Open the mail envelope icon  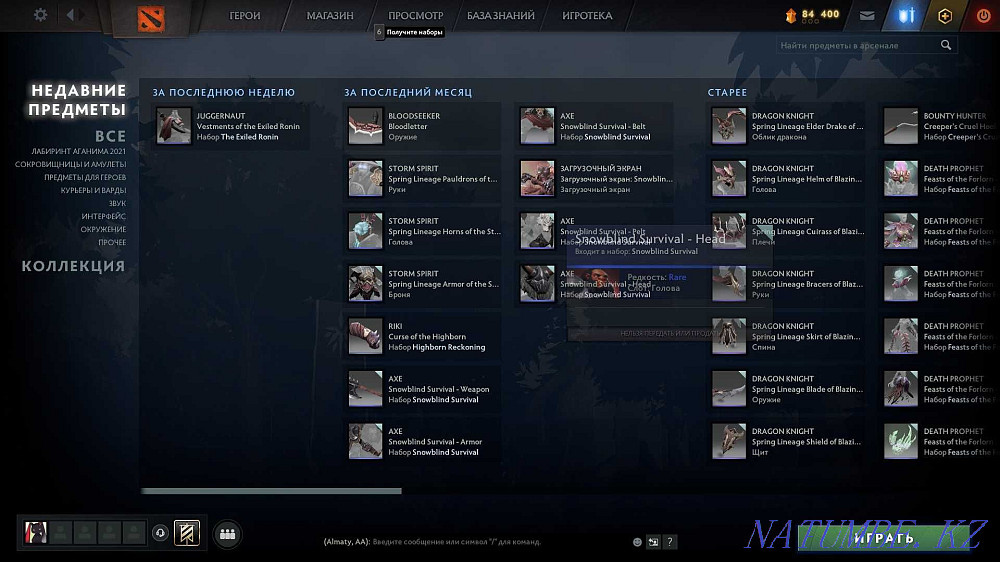coord(866,16)
